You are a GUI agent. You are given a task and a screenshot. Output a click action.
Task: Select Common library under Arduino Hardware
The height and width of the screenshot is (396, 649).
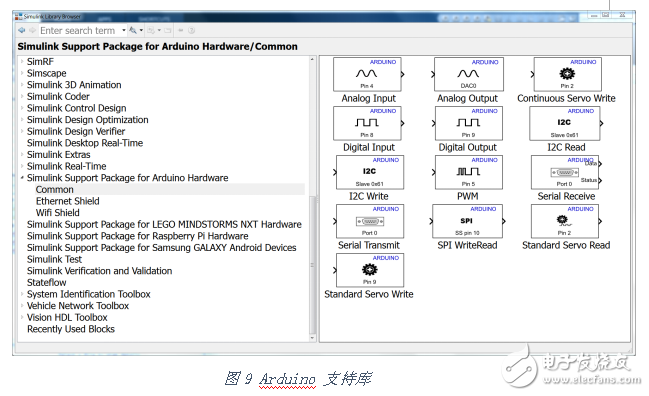tap(55, 190)
